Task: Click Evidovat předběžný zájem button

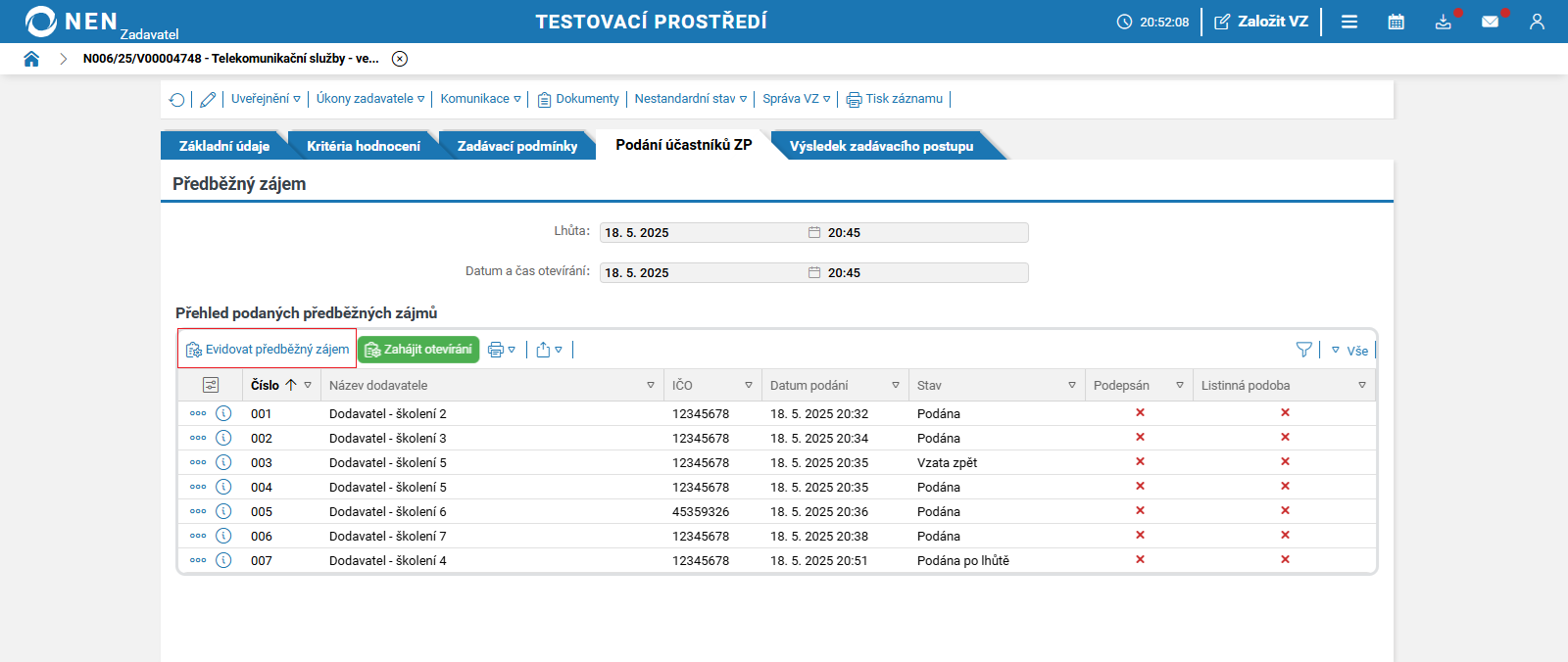Action: click(x=268, y=350)
